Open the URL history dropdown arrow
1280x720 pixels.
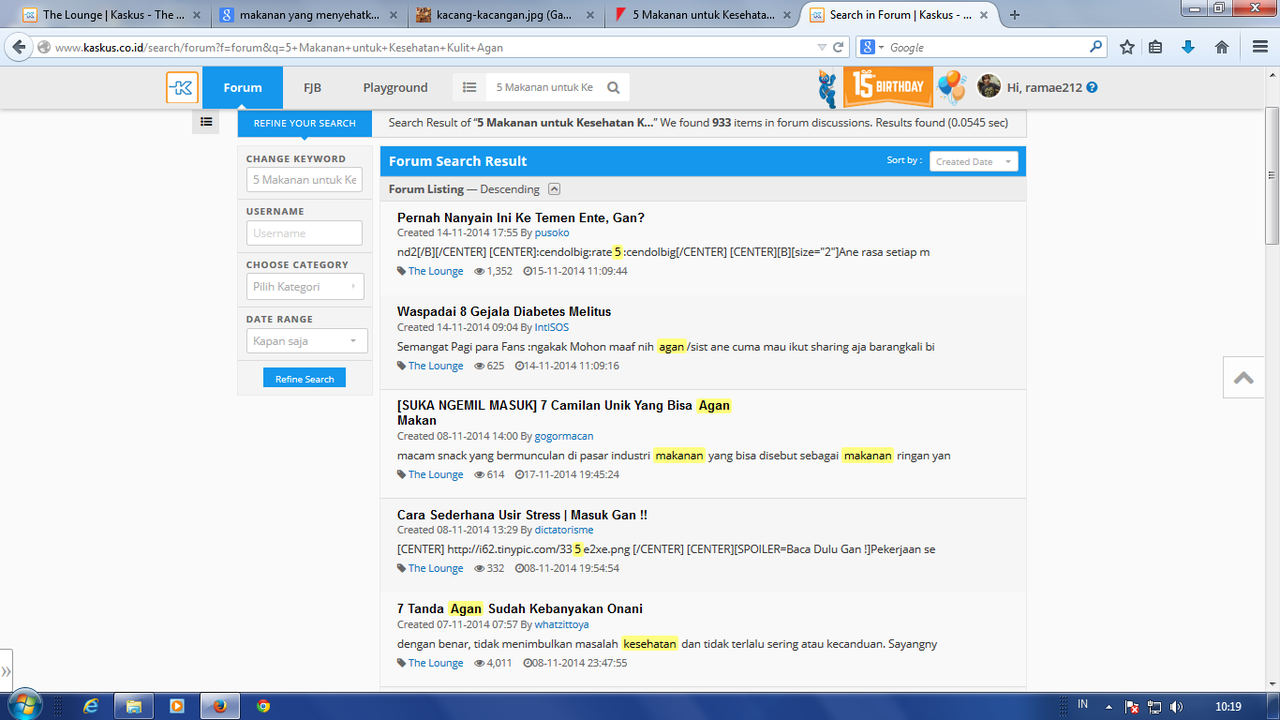pos(822,47)
